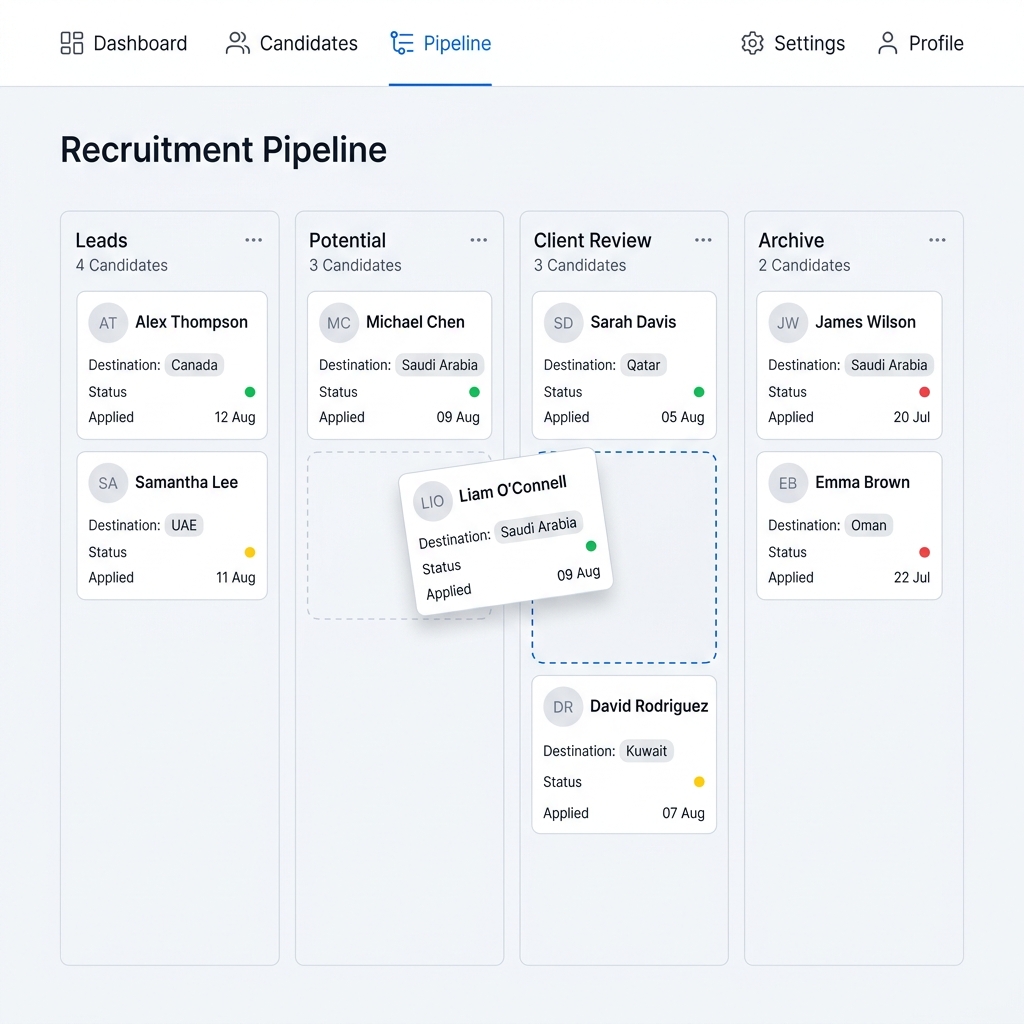Click James Wilson's '20 Jul' applied date
This screenshot has width=1024, height=1024.
pyautogui.click(x=912, y=417)
